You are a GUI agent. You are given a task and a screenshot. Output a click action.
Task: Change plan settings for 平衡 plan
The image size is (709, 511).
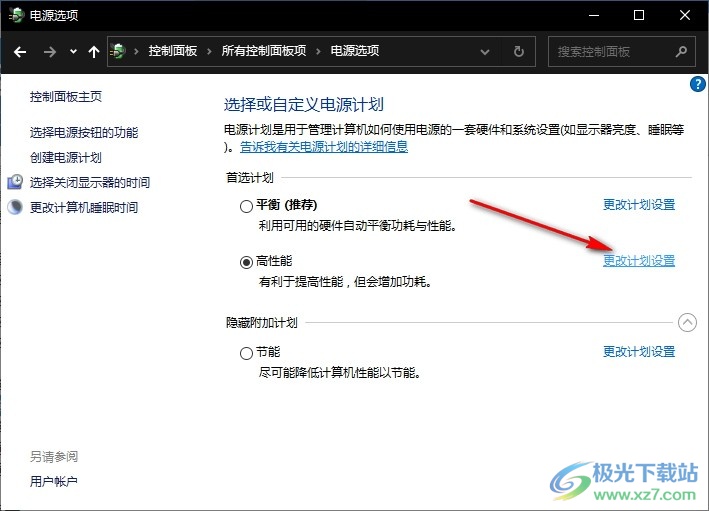pos(638,205)
